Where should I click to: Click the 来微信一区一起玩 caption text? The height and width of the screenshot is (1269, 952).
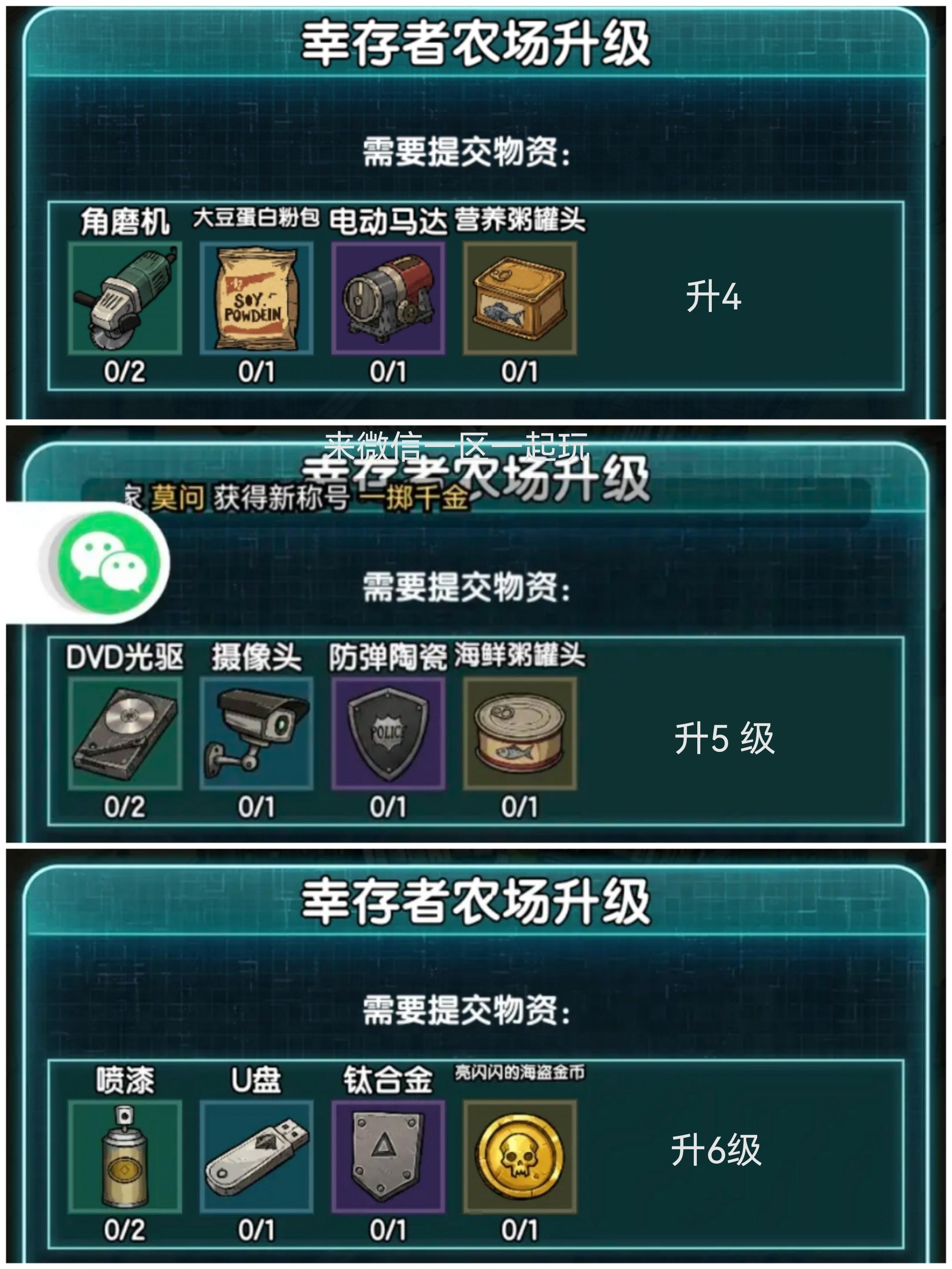click(457, 447)
